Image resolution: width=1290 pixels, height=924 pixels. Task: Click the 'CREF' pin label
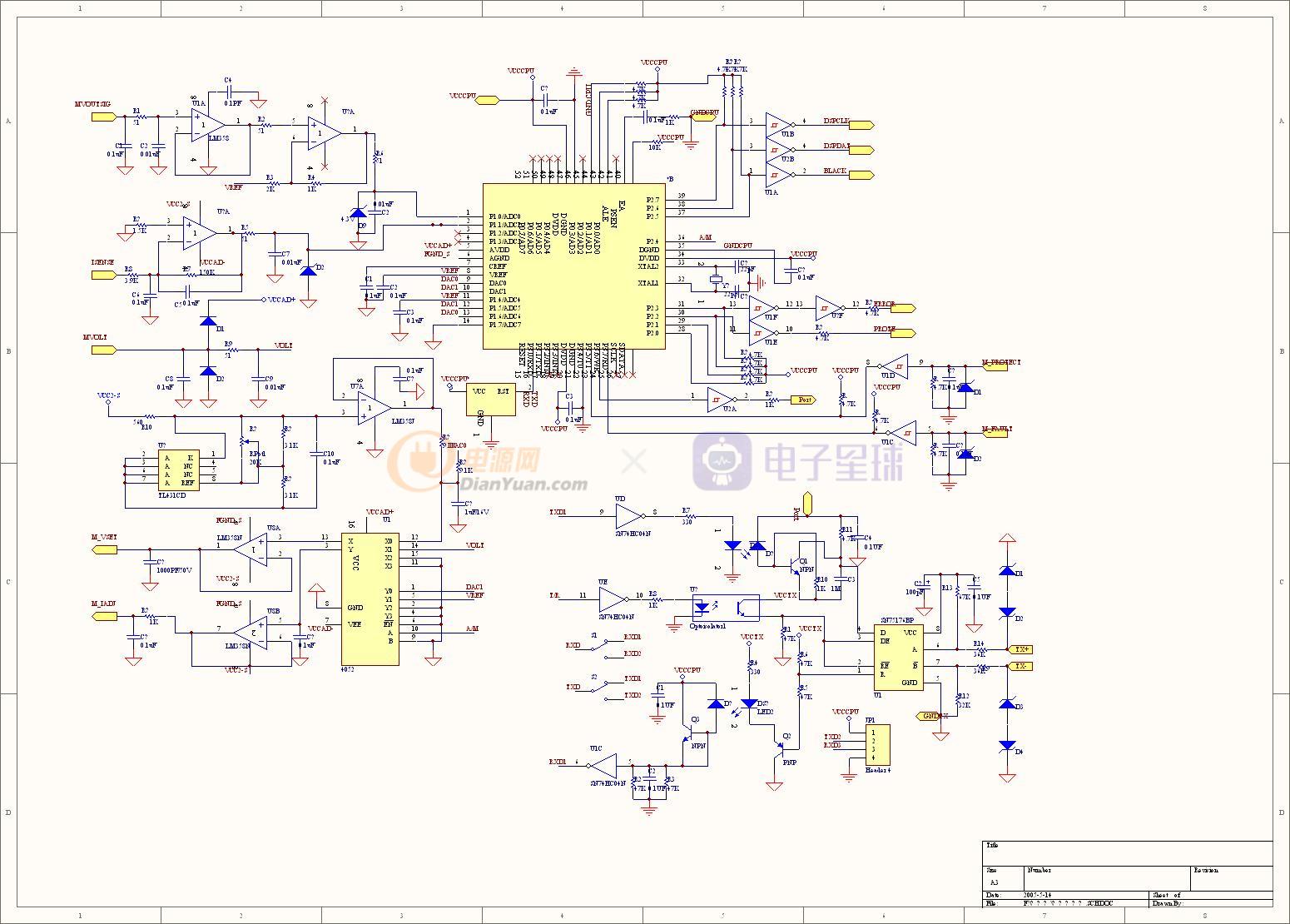[x=497, y=266]
